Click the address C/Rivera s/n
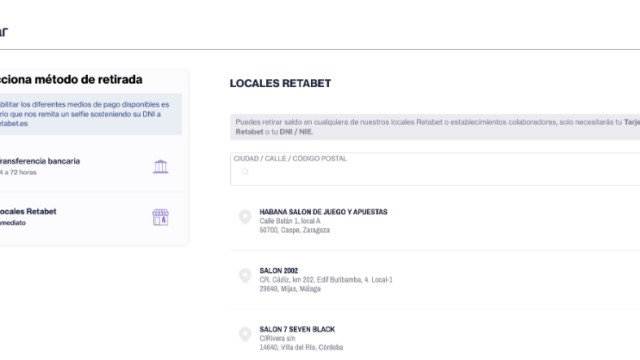The width and height of the screenshot is (640, 360). pyautogui.click(x=277, y=338)
